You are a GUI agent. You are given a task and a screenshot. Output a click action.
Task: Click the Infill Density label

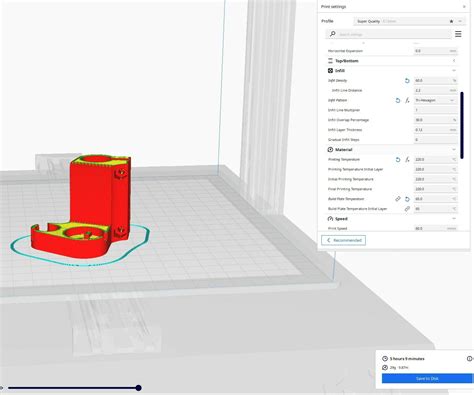(337, 81)
